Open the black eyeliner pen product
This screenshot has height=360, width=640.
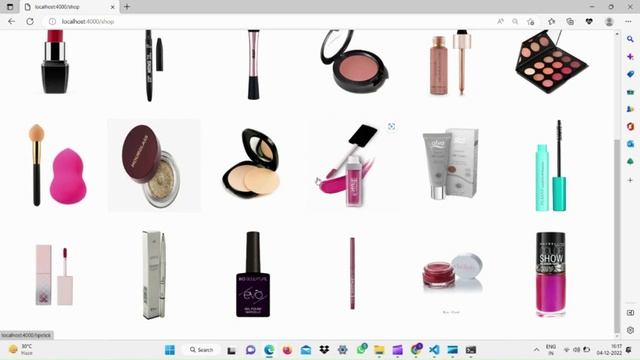pos(154,65)
